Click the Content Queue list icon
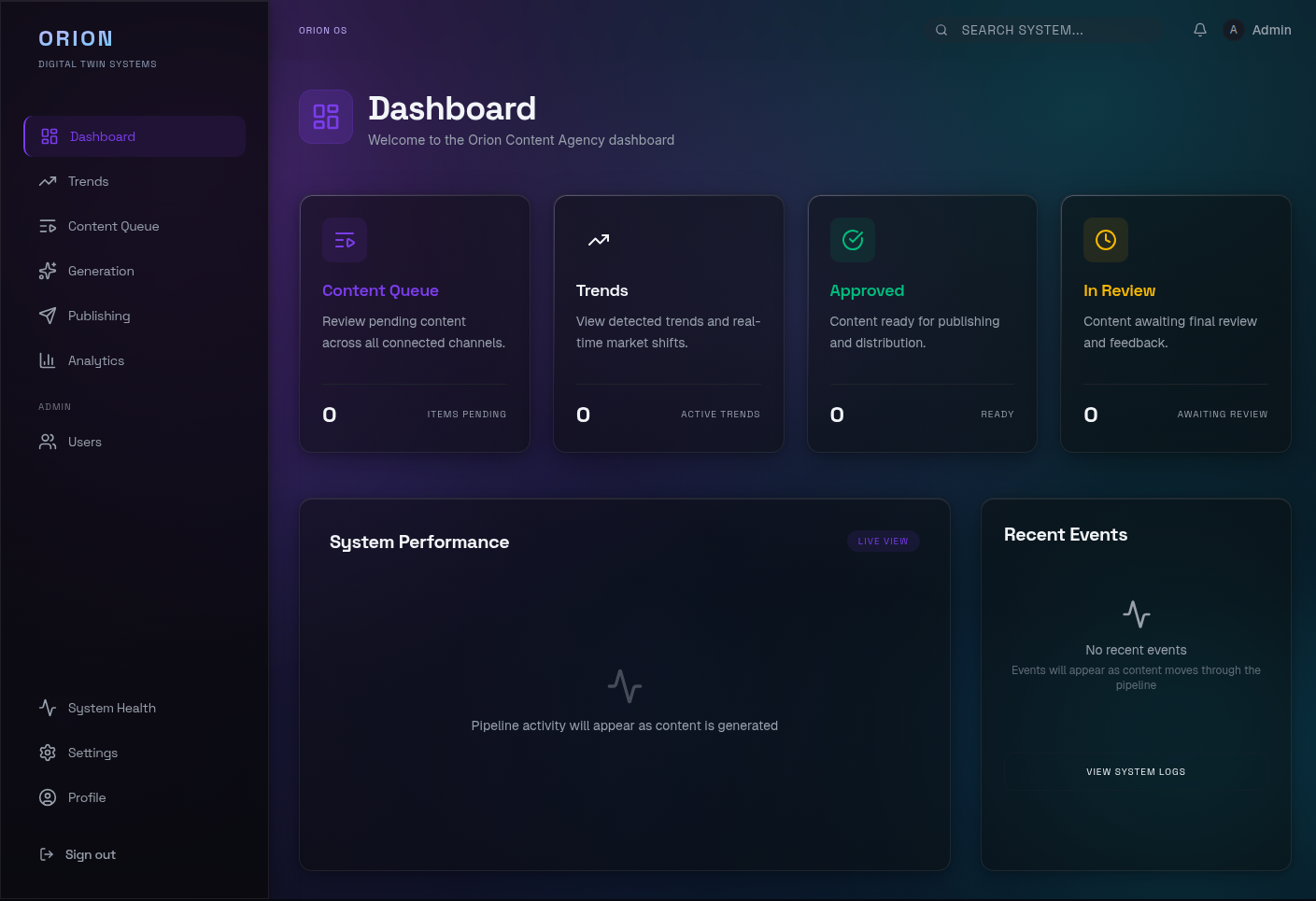The image size is (1316, 901). pyautogui.click(x=48, y=225)
